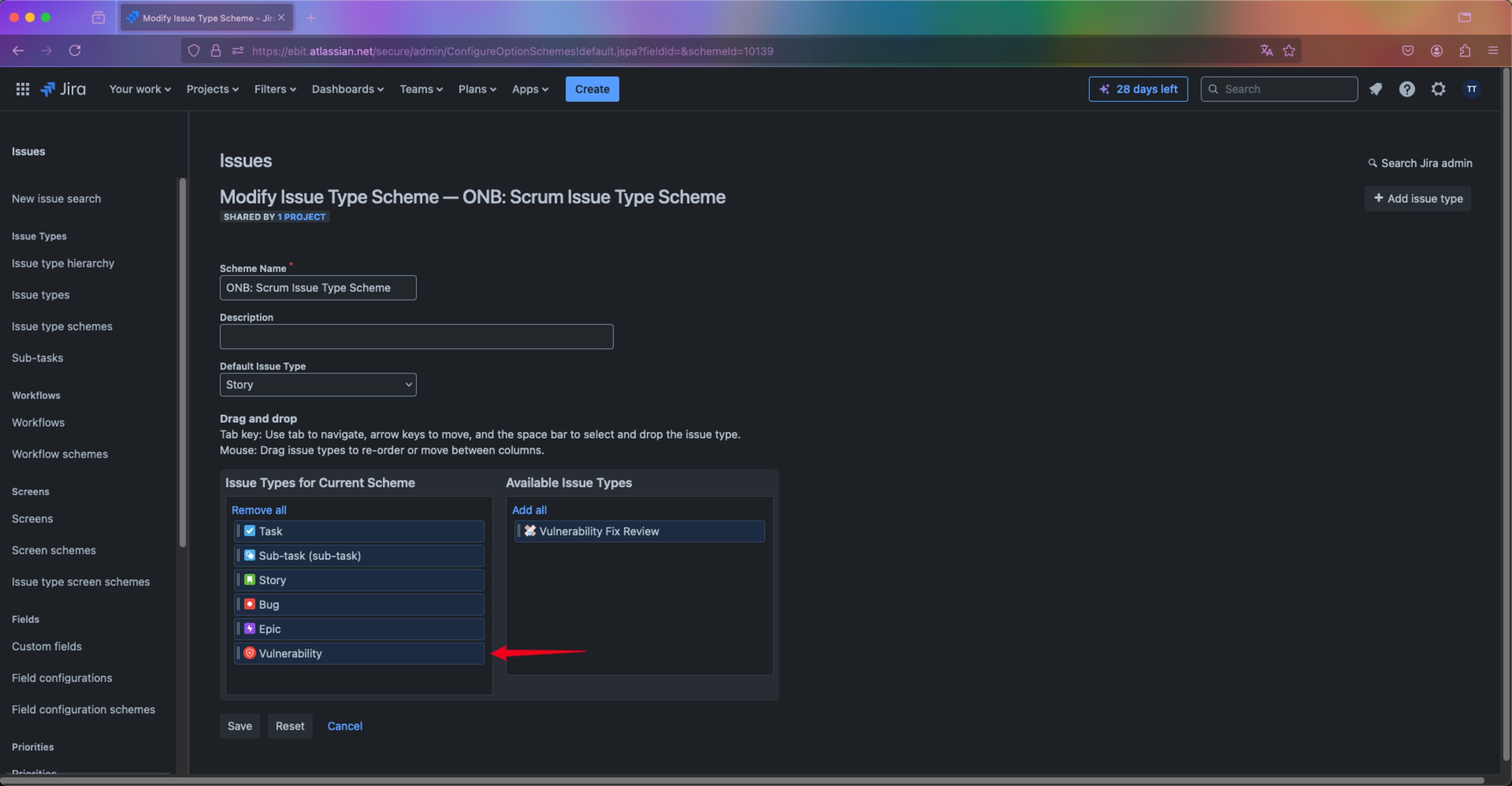Expand the Filters menu
The height and width of the screenshot is (786, 1512).
tap(275, 89)
